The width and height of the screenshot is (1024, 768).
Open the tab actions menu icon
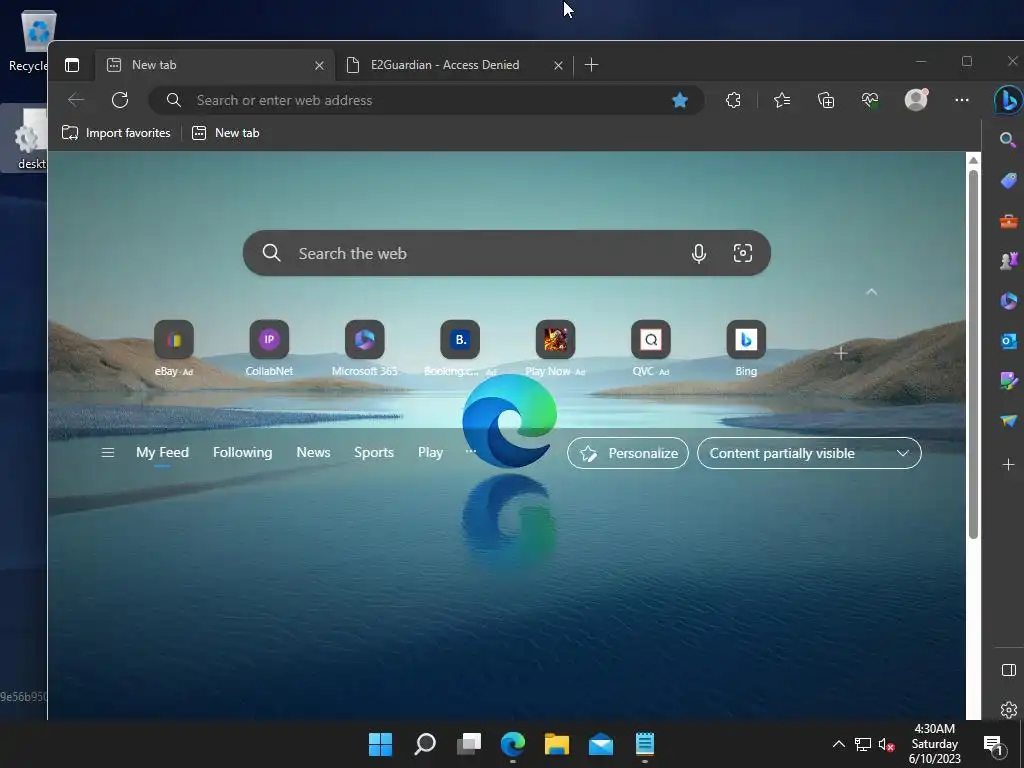click(x=72, y=65)
